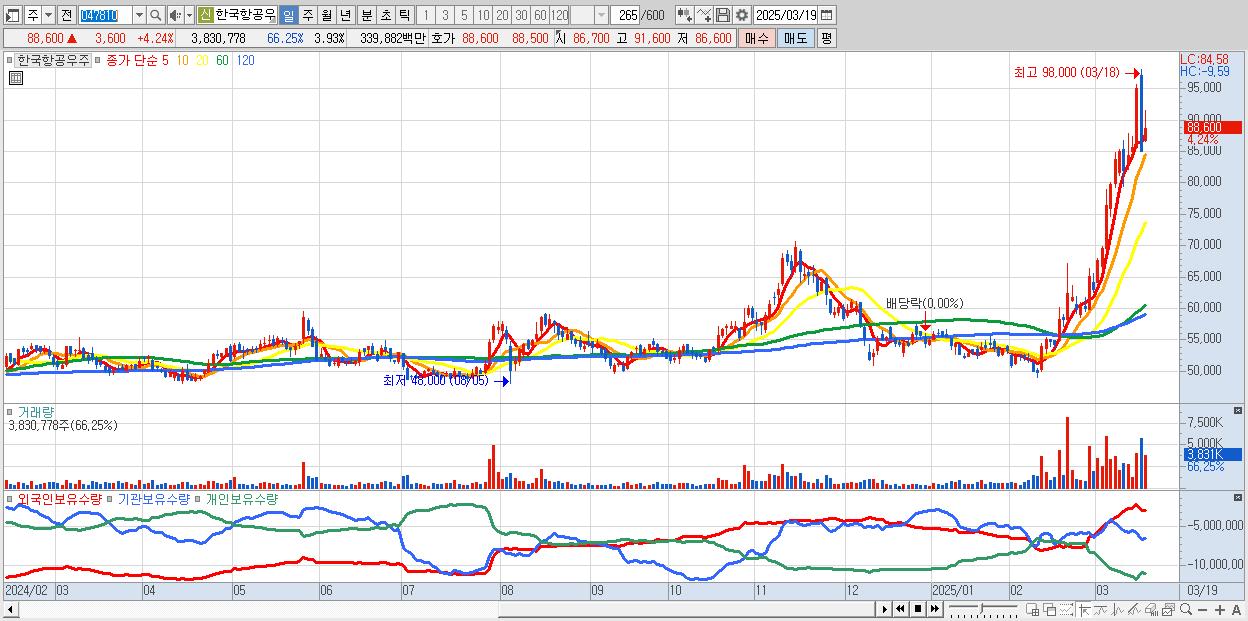This screenshot has width=1248, height=621.
Task: Close the holdings indicator panel X box
Action: pyautogui.click(x=1238, y=497)
